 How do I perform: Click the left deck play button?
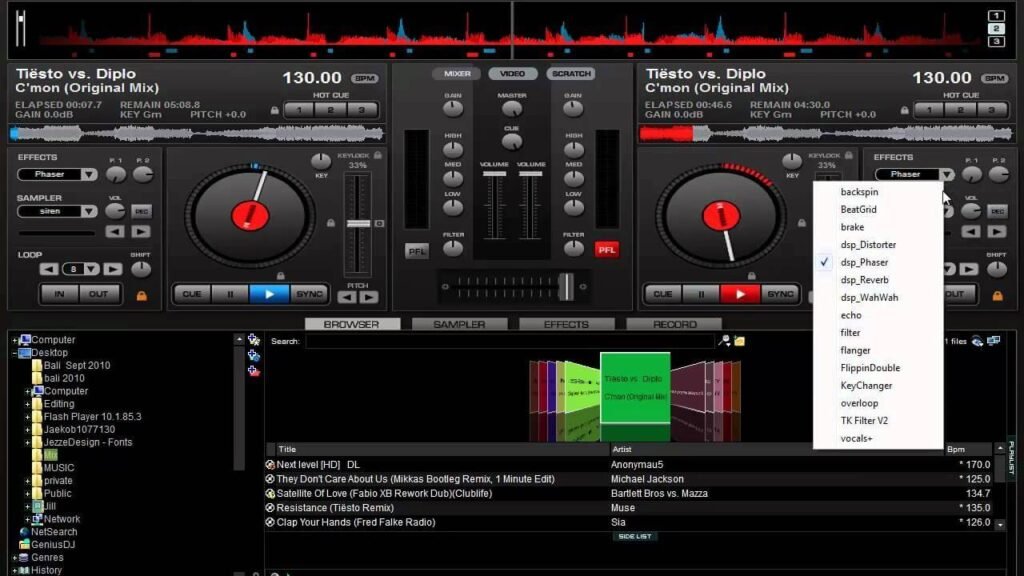tap(269, 295)
